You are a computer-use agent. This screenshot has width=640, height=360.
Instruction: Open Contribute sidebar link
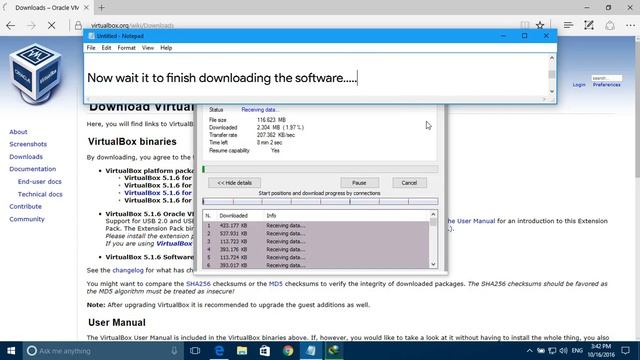point(25,207)
